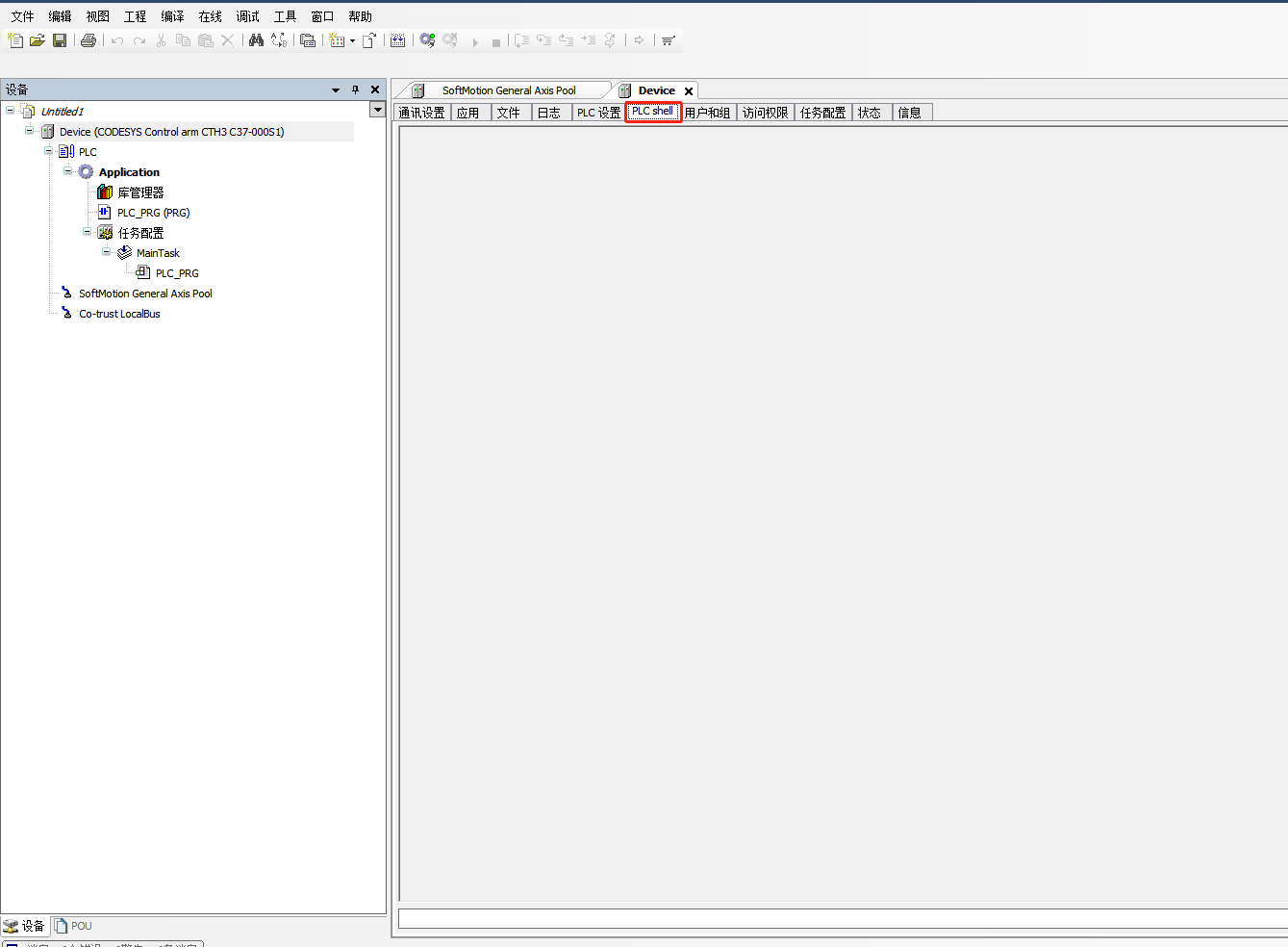Click the Undo arrow icon
The image size is (1288, 947).
coord(117,40)
